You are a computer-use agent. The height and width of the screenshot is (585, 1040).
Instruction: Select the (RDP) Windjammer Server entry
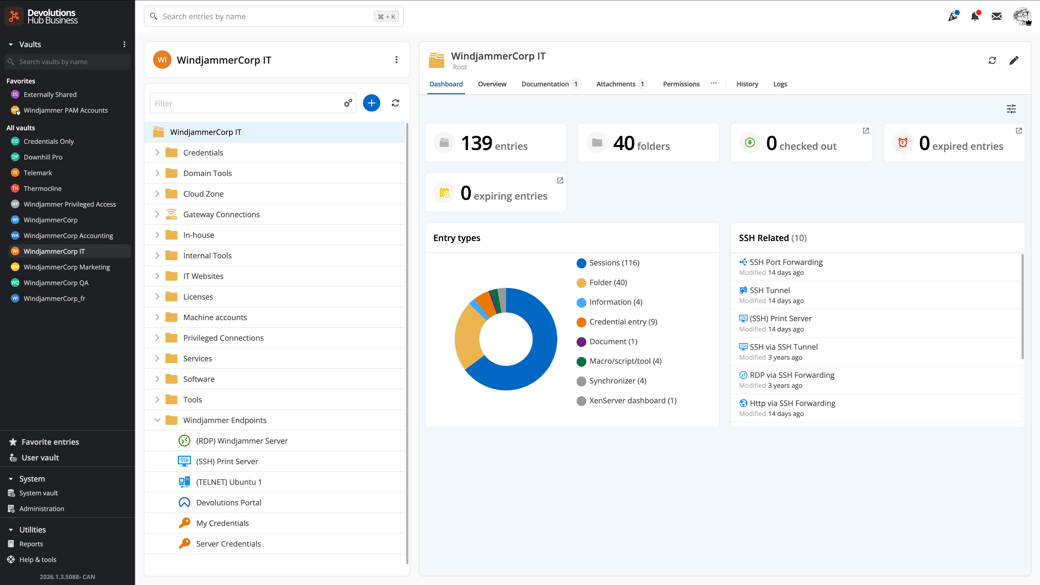coord(241,441)
